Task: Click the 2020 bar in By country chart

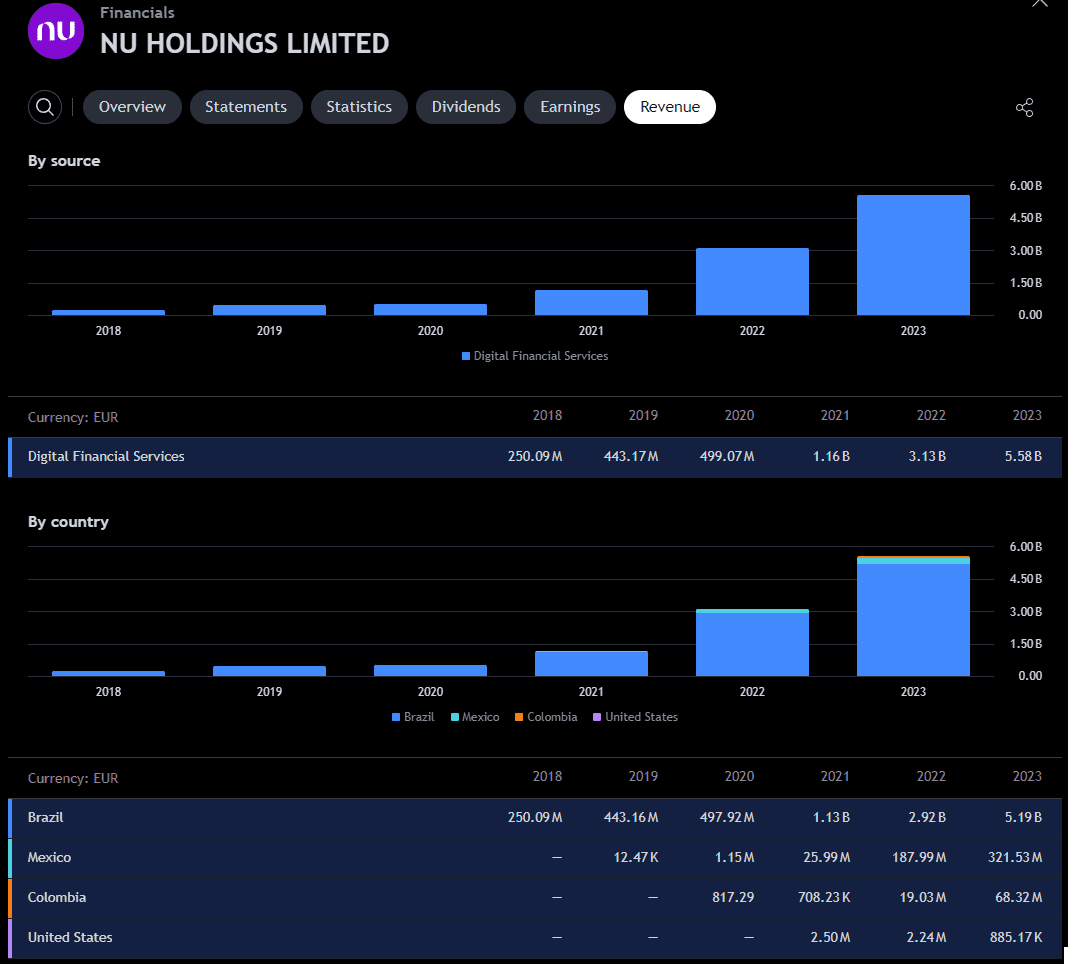Action: (430, 670)
